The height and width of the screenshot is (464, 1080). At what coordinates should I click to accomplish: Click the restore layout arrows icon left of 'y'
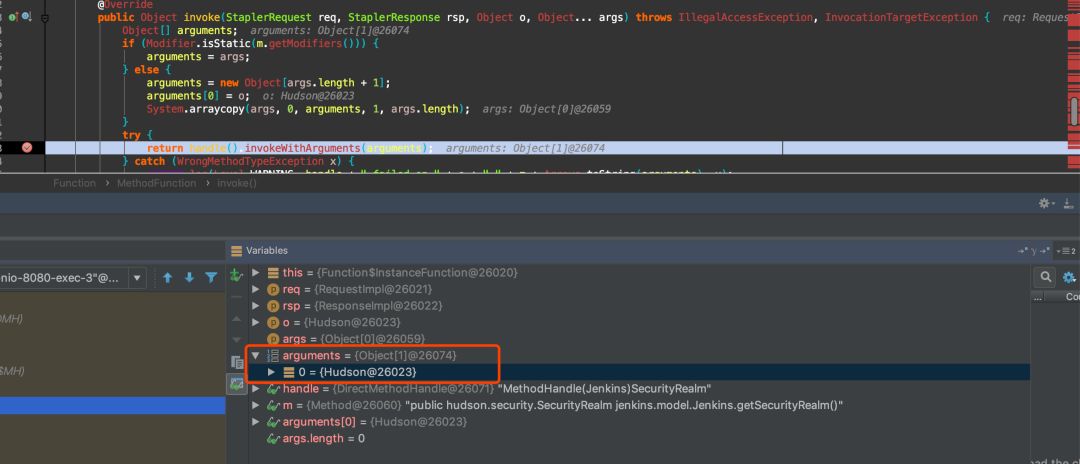click(x=1022, y=251)
